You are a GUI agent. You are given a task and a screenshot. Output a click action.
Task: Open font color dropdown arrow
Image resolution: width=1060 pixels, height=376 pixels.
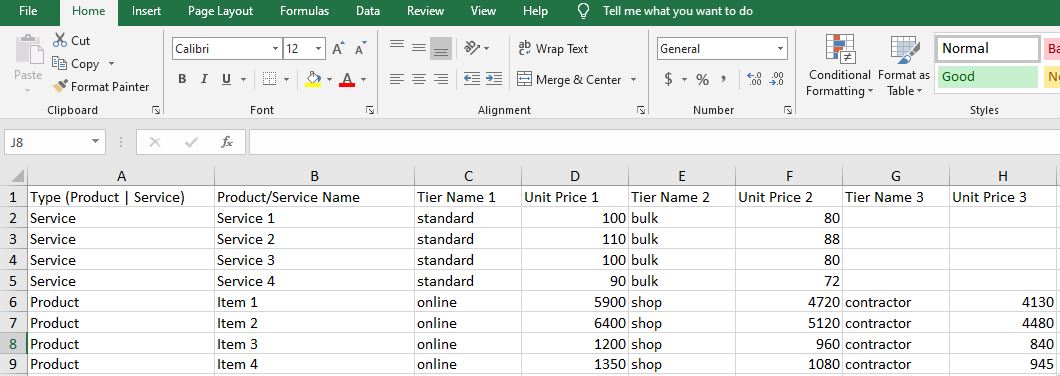(x=364, y=80)
